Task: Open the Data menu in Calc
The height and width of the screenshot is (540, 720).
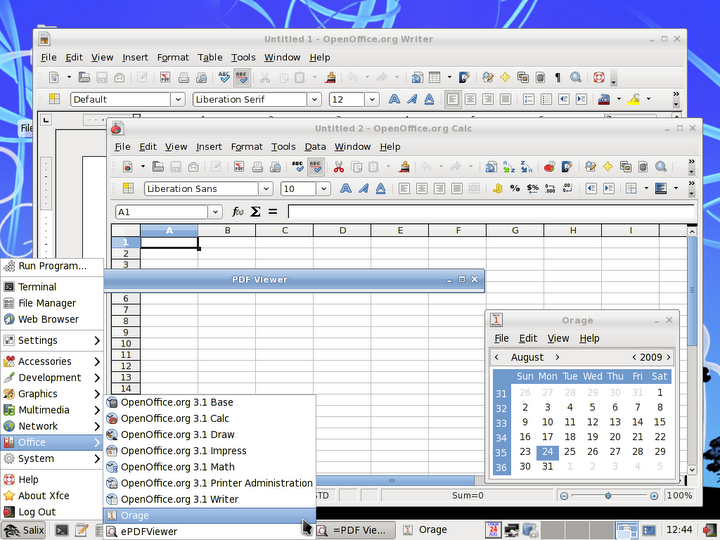Action: pos(315,147)
